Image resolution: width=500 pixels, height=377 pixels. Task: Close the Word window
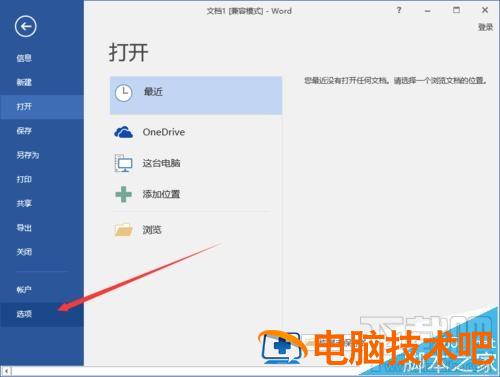tap(485, 10)
